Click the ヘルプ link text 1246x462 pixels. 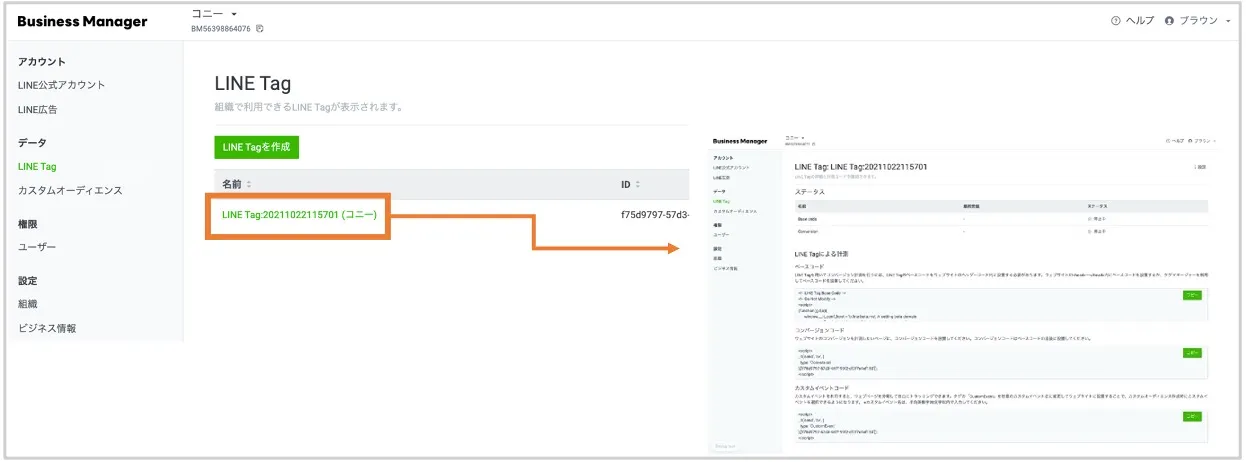[x=1140, y=21]
